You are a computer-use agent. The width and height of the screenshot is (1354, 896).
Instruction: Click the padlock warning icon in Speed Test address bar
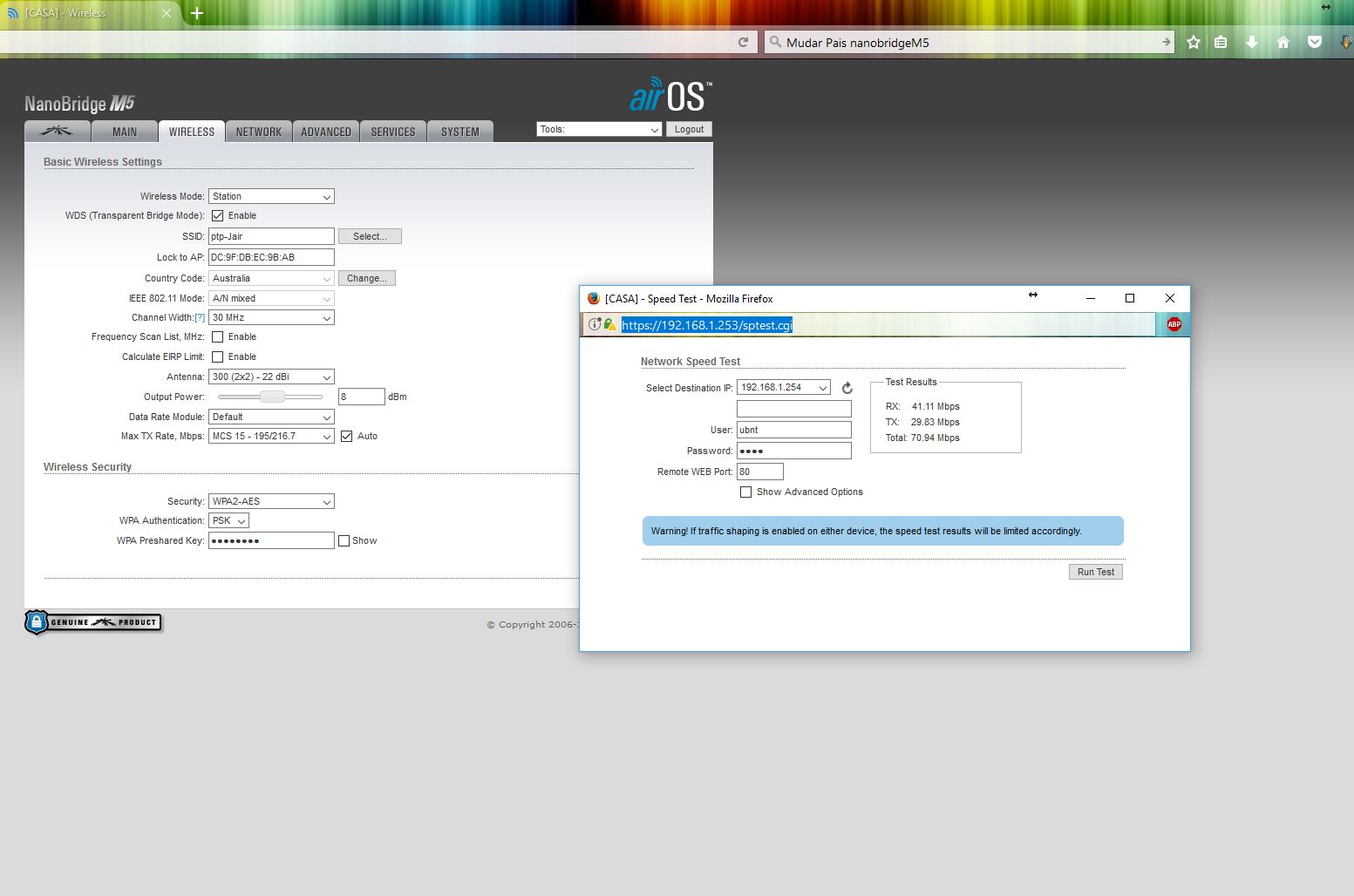point(609,324)
